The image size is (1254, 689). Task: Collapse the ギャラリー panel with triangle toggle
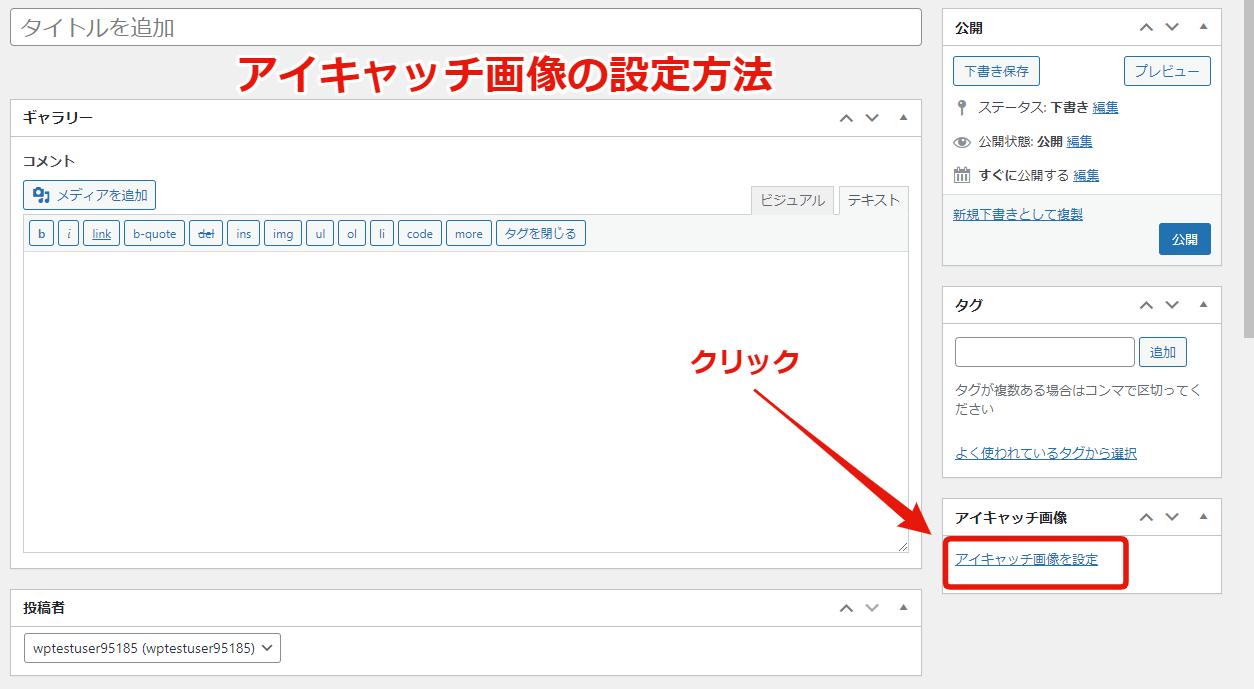click(903, 118)
